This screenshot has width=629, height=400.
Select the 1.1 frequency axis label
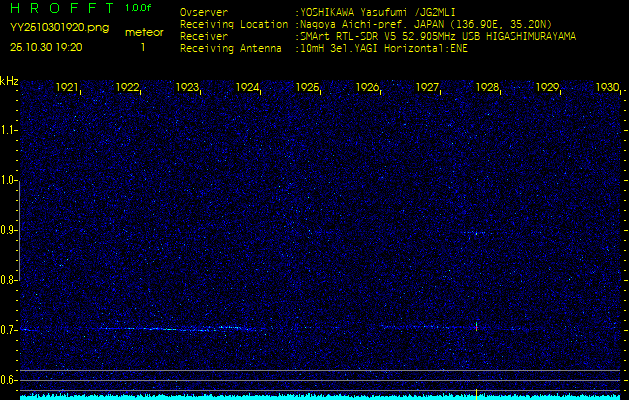point(9,130)
